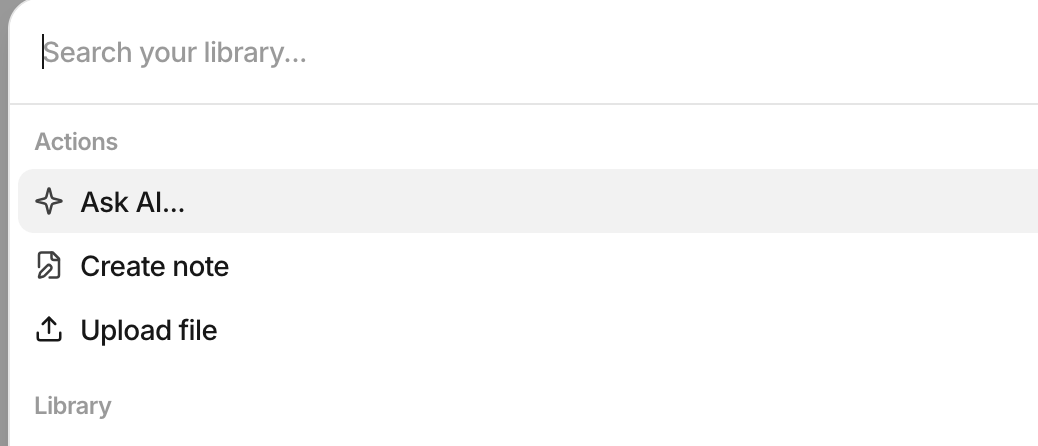The height and width of the screenshot is (446, 1038).
Task: Click the Library section heading
Action: point(73,406)
